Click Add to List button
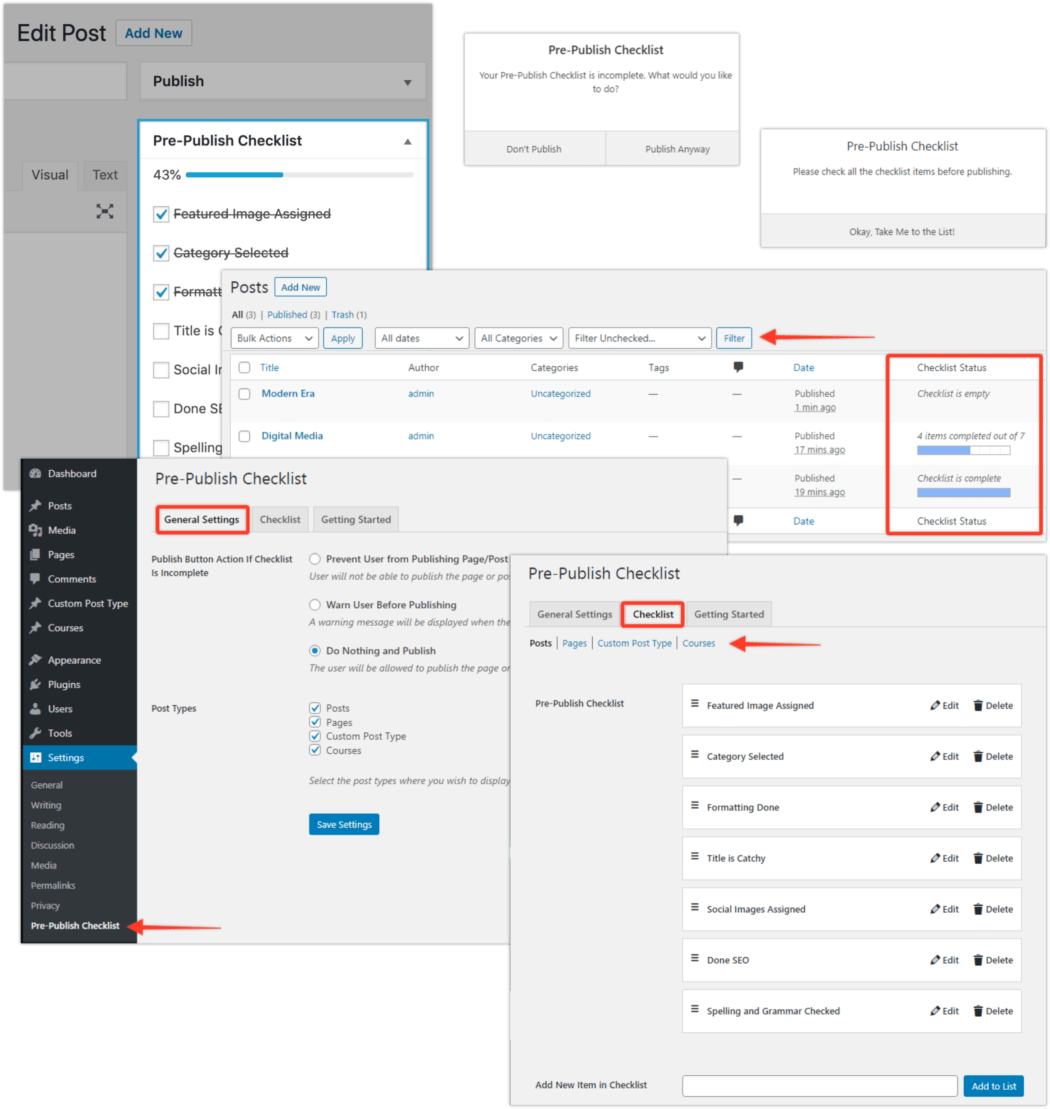Screen dimensions: 1050x1109 [x=993, y=1086]
